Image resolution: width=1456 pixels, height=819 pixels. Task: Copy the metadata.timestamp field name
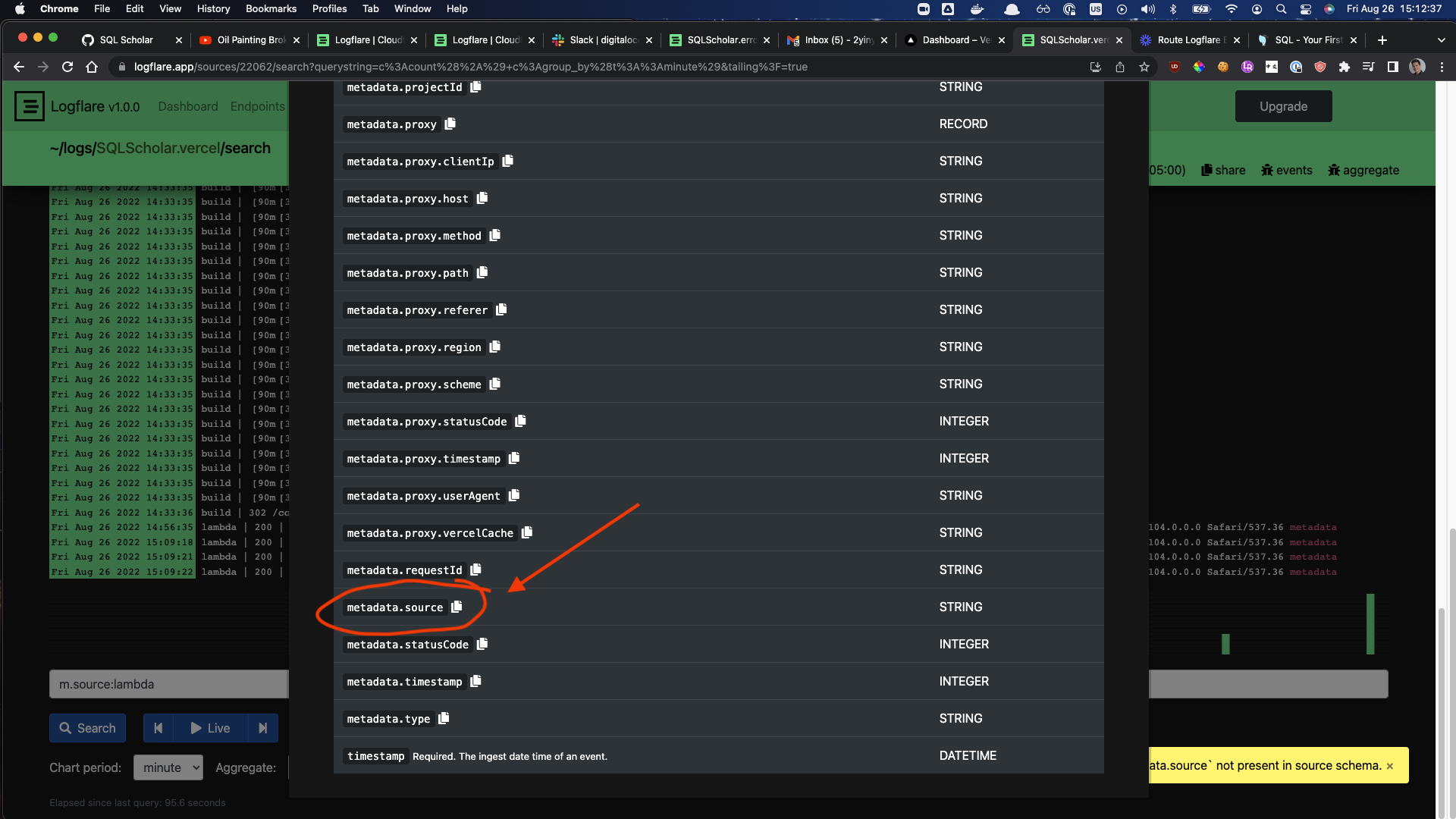(x=476, y=681)
